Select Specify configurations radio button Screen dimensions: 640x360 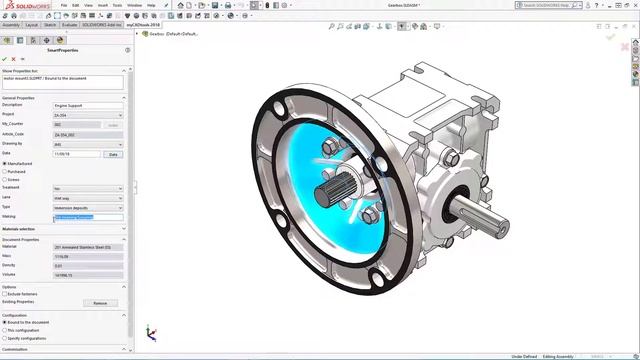coord(4,338)
